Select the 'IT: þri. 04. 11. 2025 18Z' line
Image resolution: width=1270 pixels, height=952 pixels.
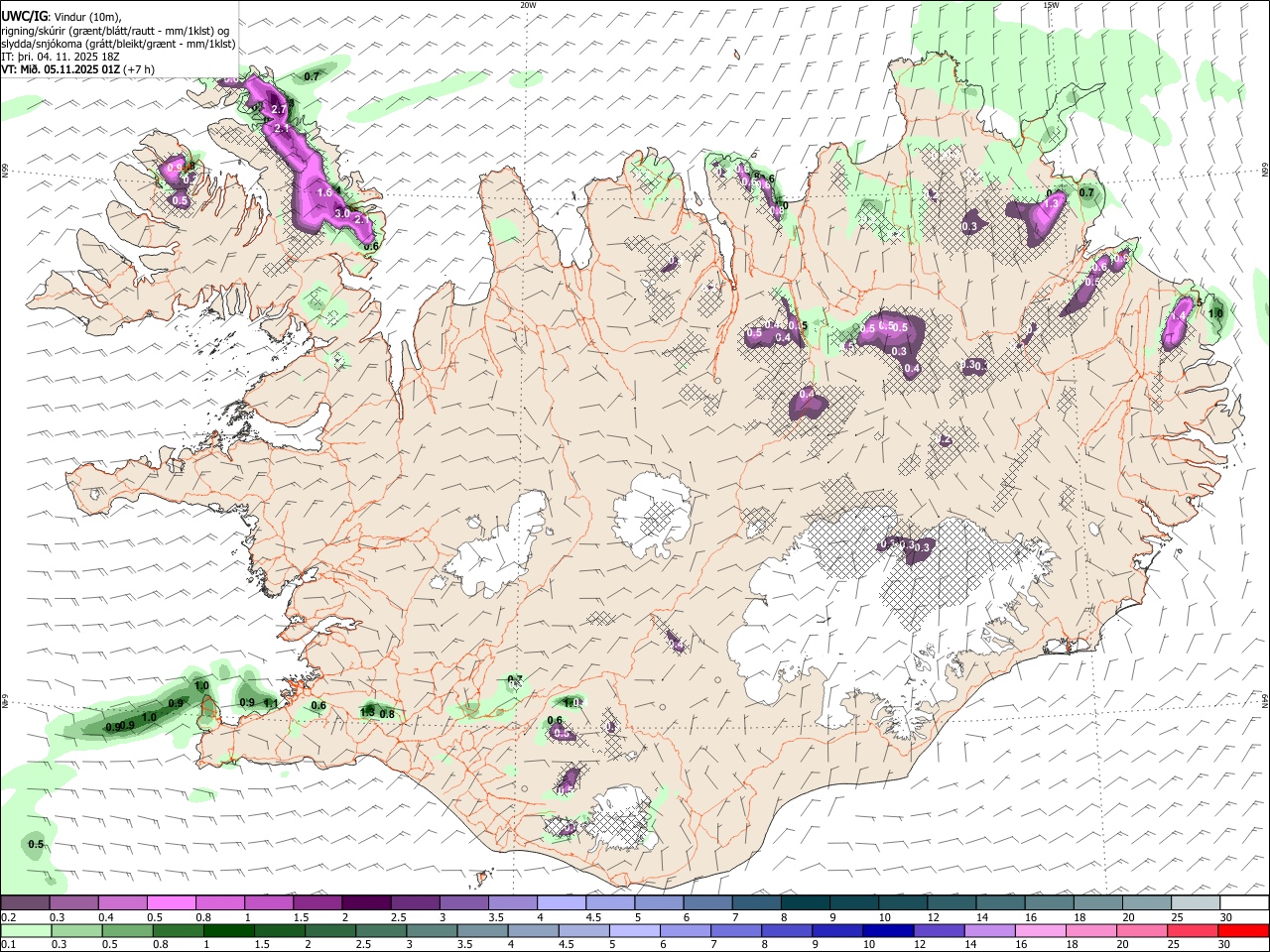(61, 57)
